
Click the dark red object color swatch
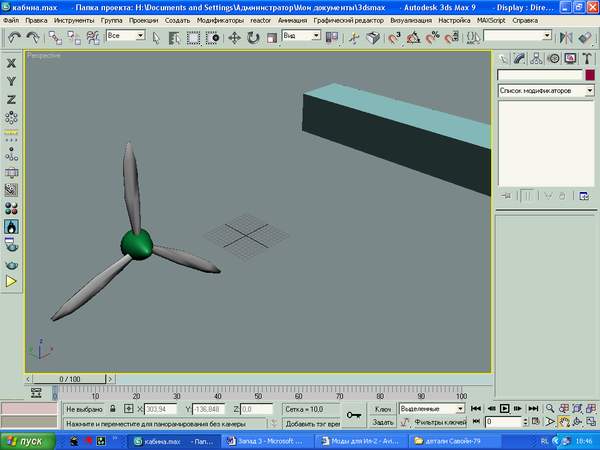point(590,75)
